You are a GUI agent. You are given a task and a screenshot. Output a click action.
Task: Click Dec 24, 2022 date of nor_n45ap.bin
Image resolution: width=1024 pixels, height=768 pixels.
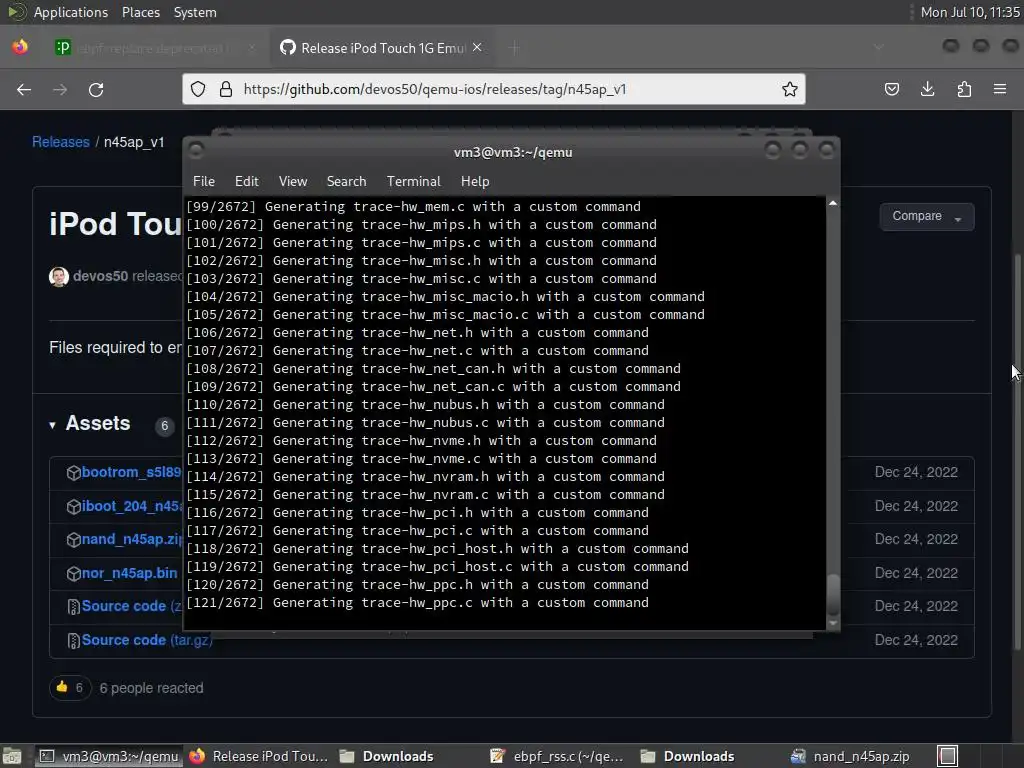pos(916,573)
